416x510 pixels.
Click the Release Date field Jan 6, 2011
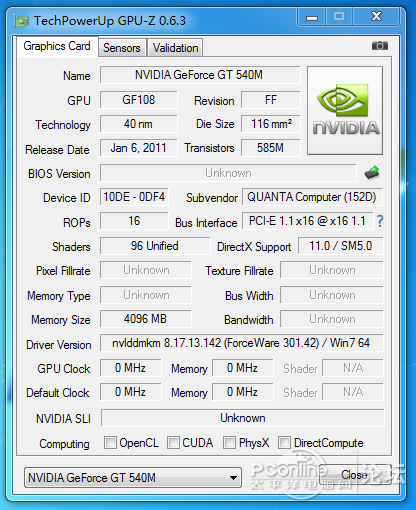138,148
